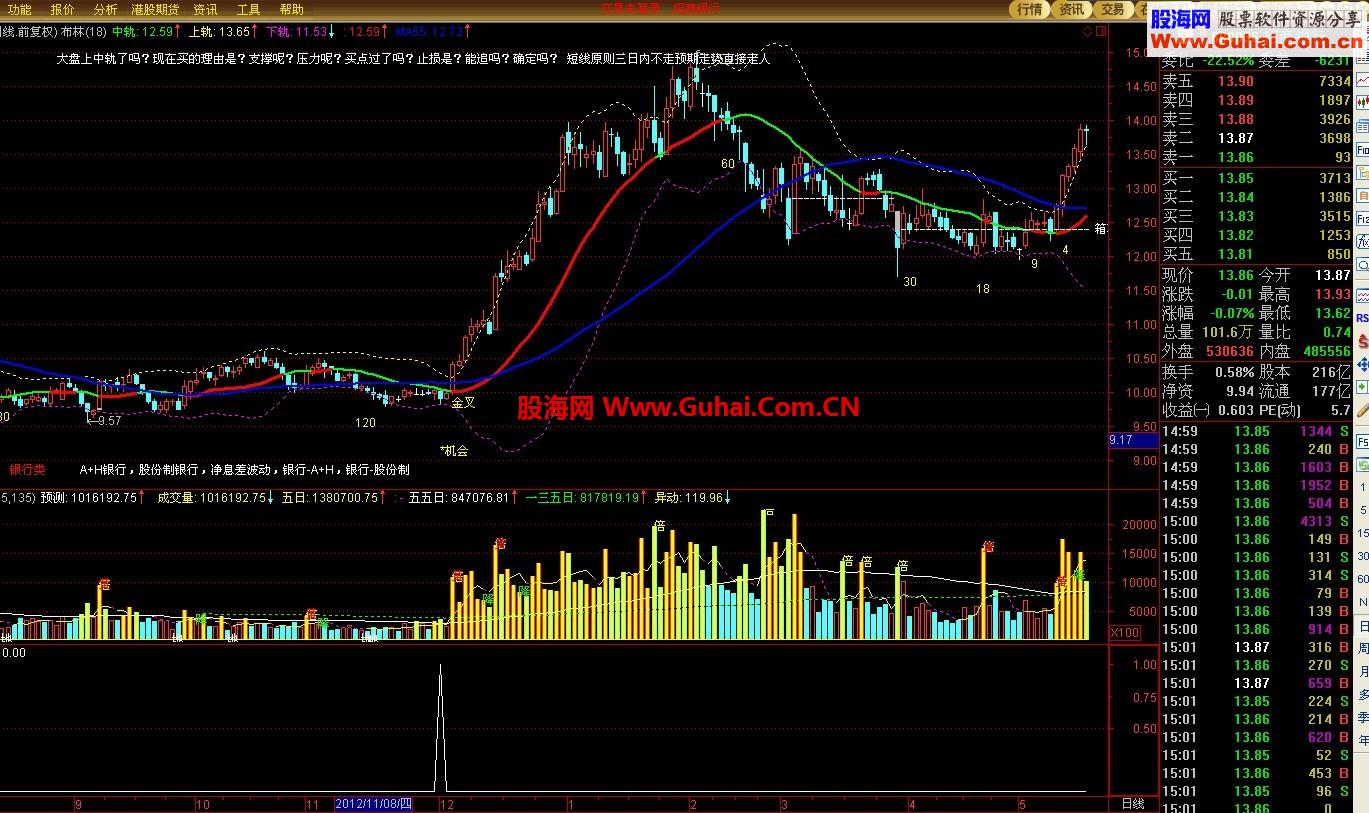Click the 银行类 sector label
This screenshot has width=1369, height=813.
pos(28,469)
